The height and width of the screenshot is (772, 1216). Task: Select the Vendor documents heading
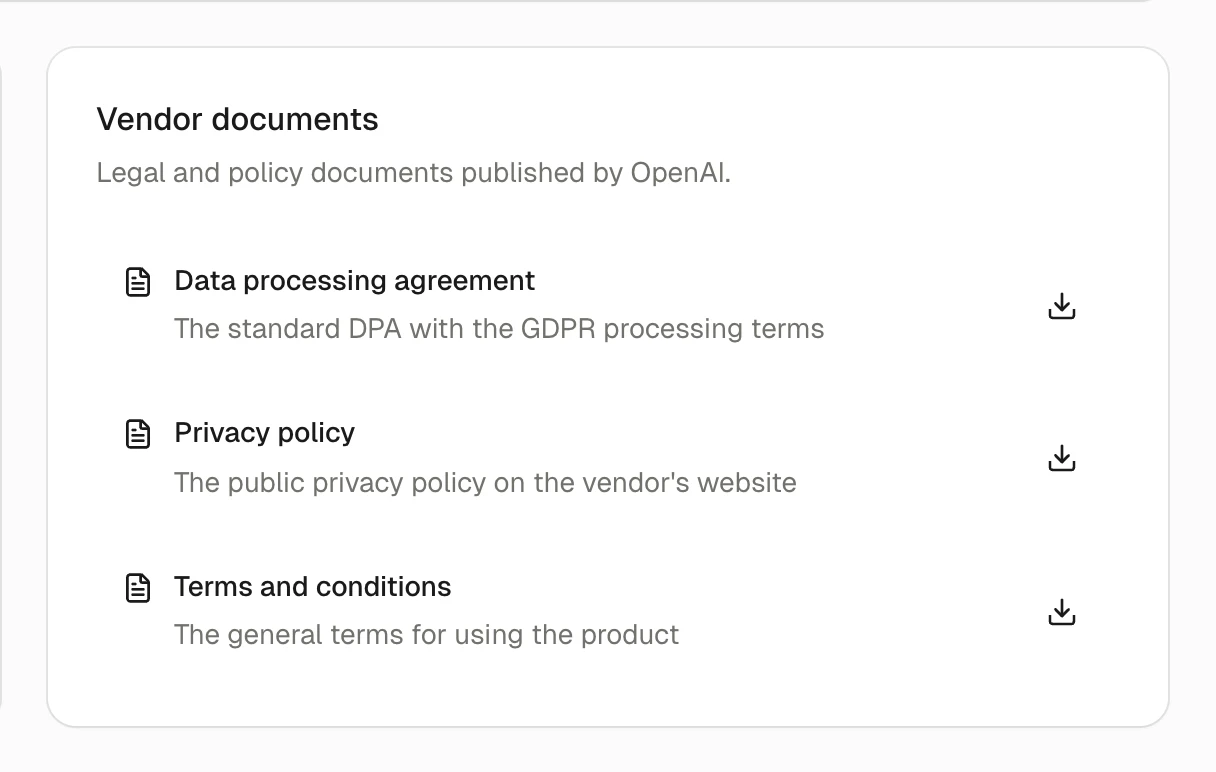(x=238, y=120)
